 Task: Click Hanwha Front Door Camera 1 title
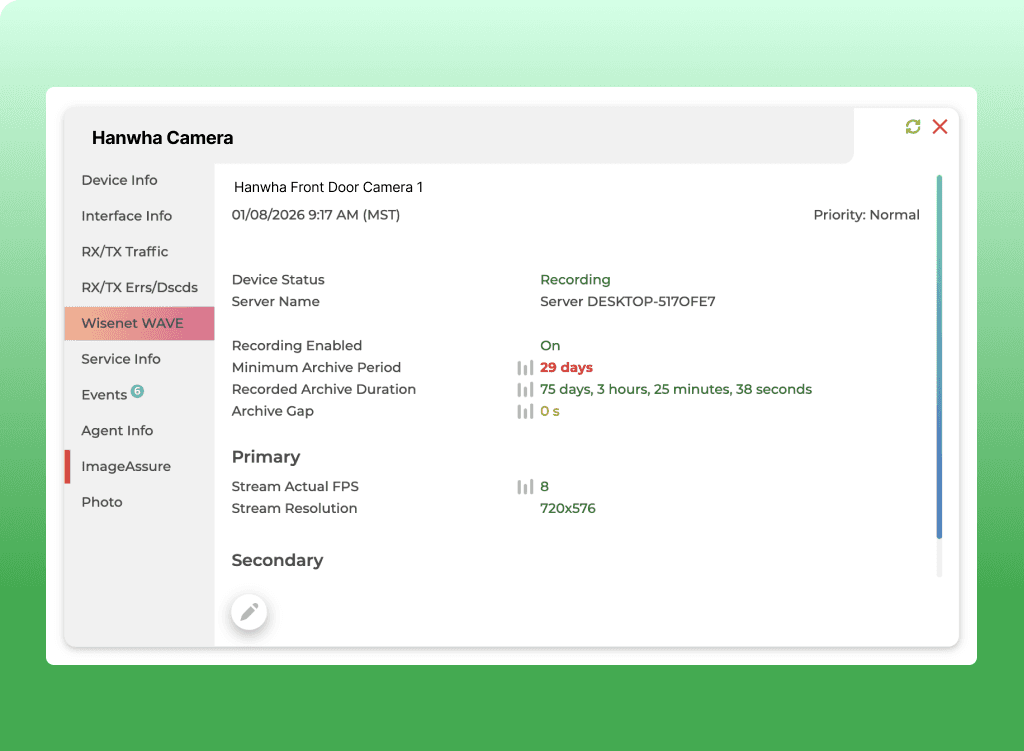(x=328, y=187)
